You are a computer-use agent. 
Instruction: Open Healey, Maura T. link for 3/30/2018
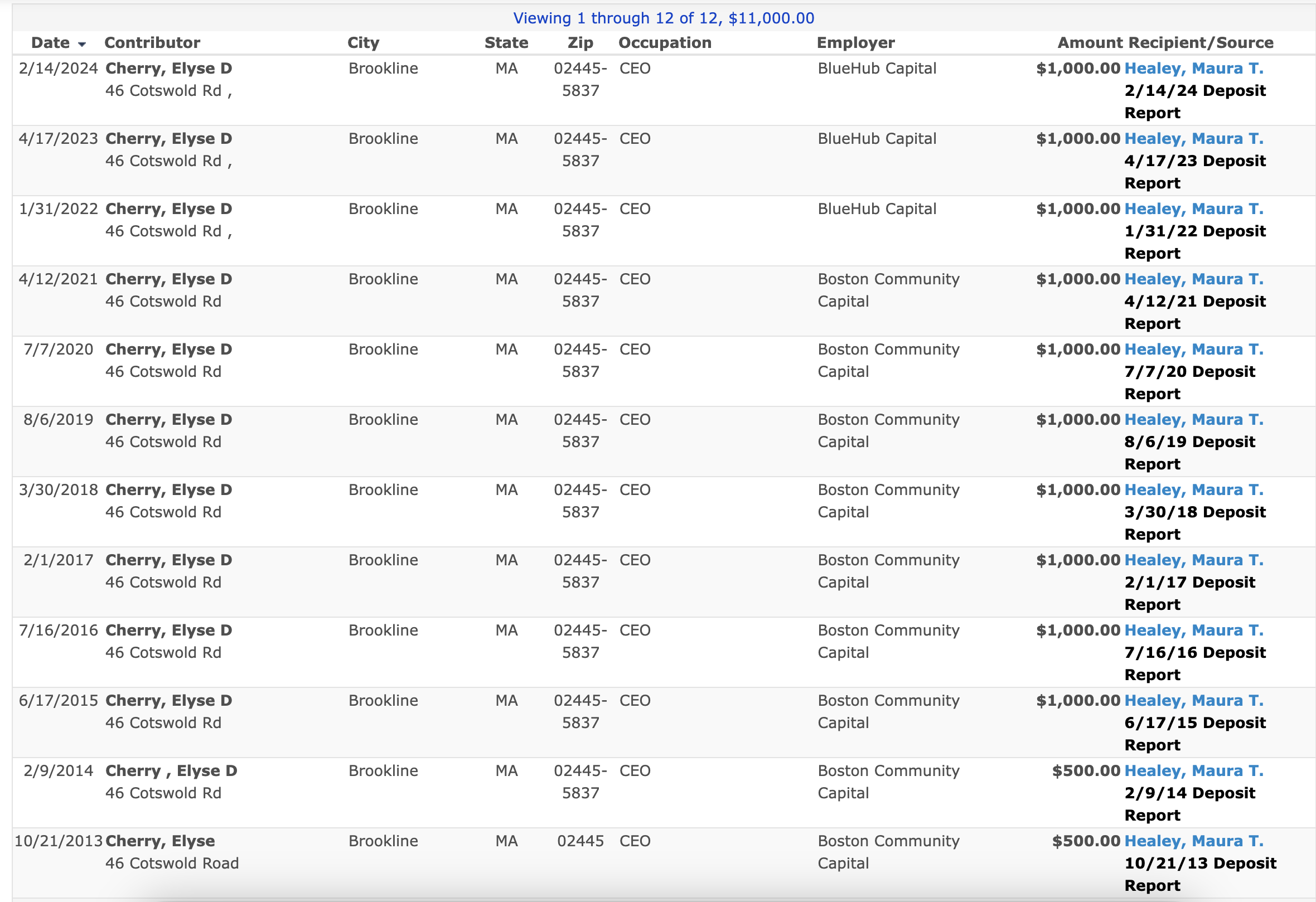pyautogui.click(x=1194, y=490)
